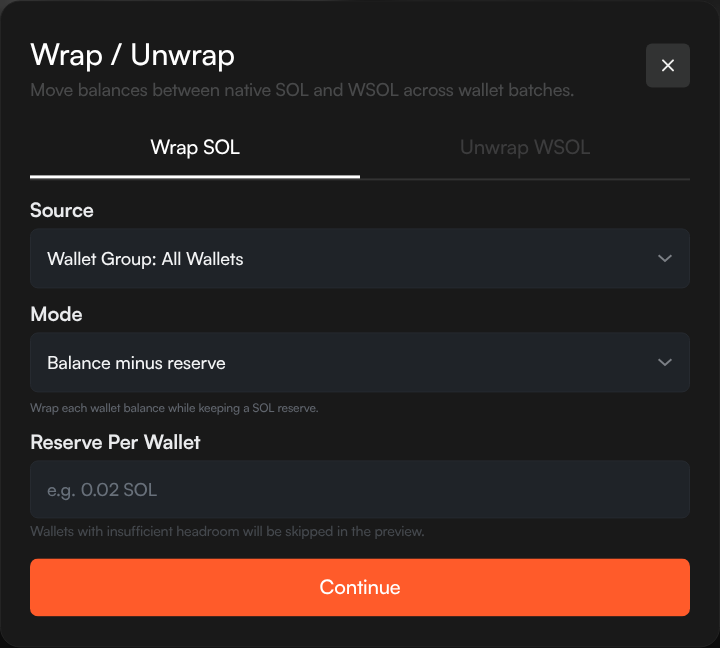The height and width of the screenshot is (648, 720).
Task: Click the 'Move balances between native SOL' subtitle
Action: (x=301, y=91)
